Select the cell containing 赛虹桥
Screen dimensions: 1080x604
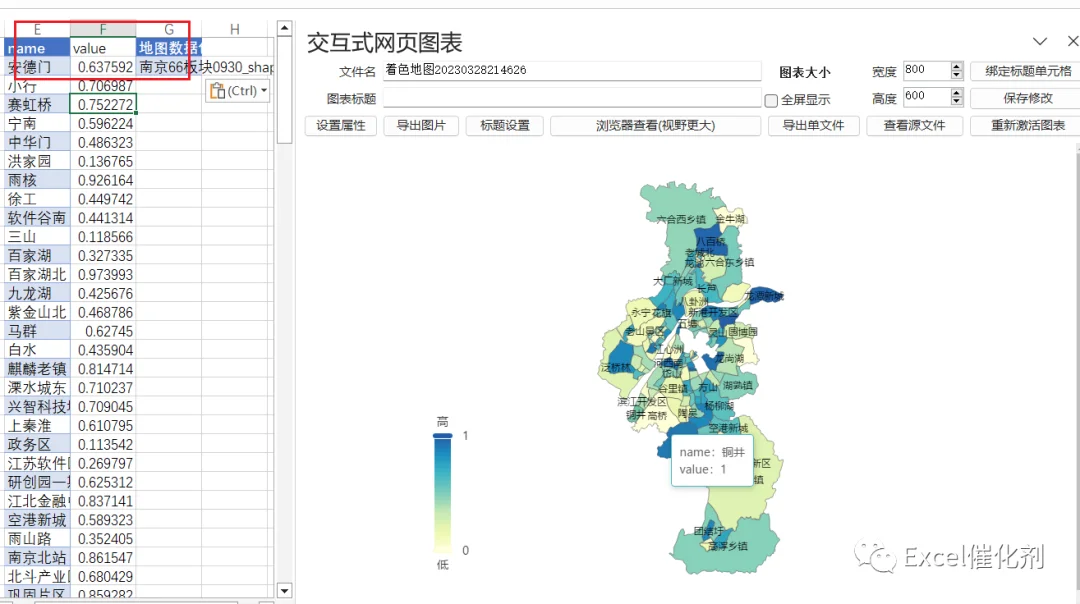(37, 105)
